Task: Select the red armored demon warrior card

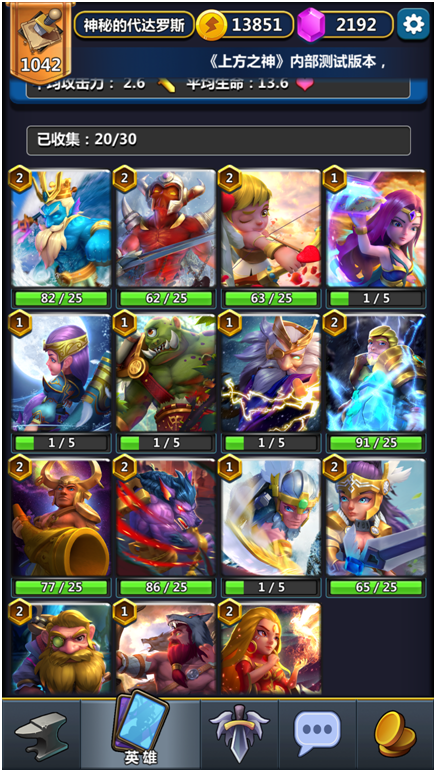Action: tap(166, 228)
